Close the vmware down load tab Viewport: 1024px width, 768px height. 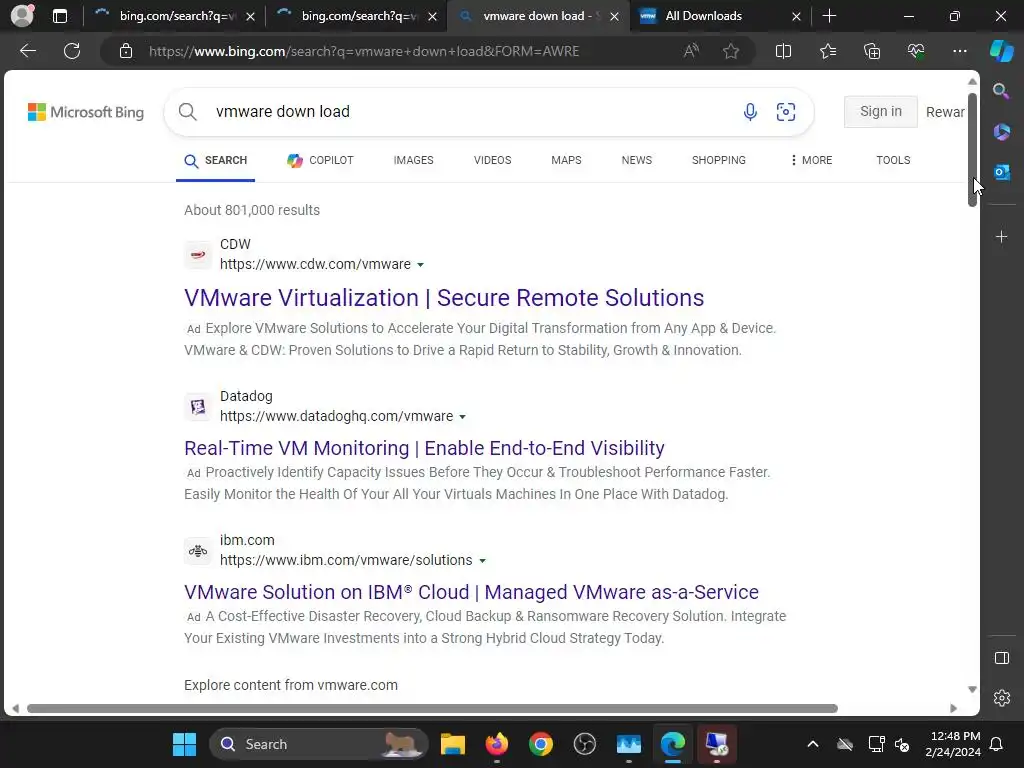pos(614,16)
